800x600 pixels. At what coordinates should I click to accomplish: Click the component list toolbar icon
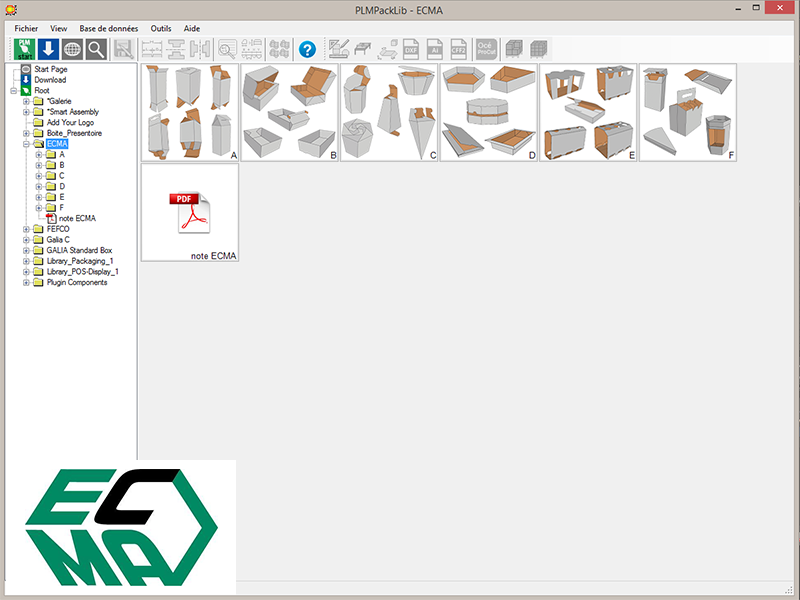(x=252, y=49)
